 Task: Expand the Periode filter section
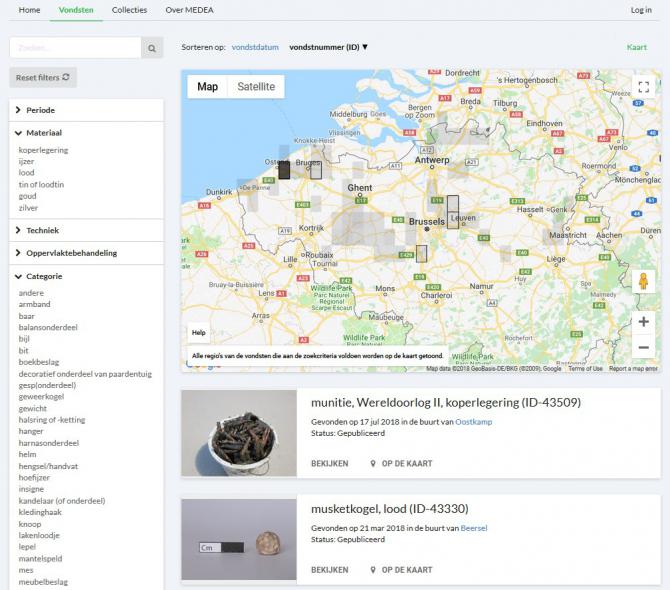pos(40,110)
